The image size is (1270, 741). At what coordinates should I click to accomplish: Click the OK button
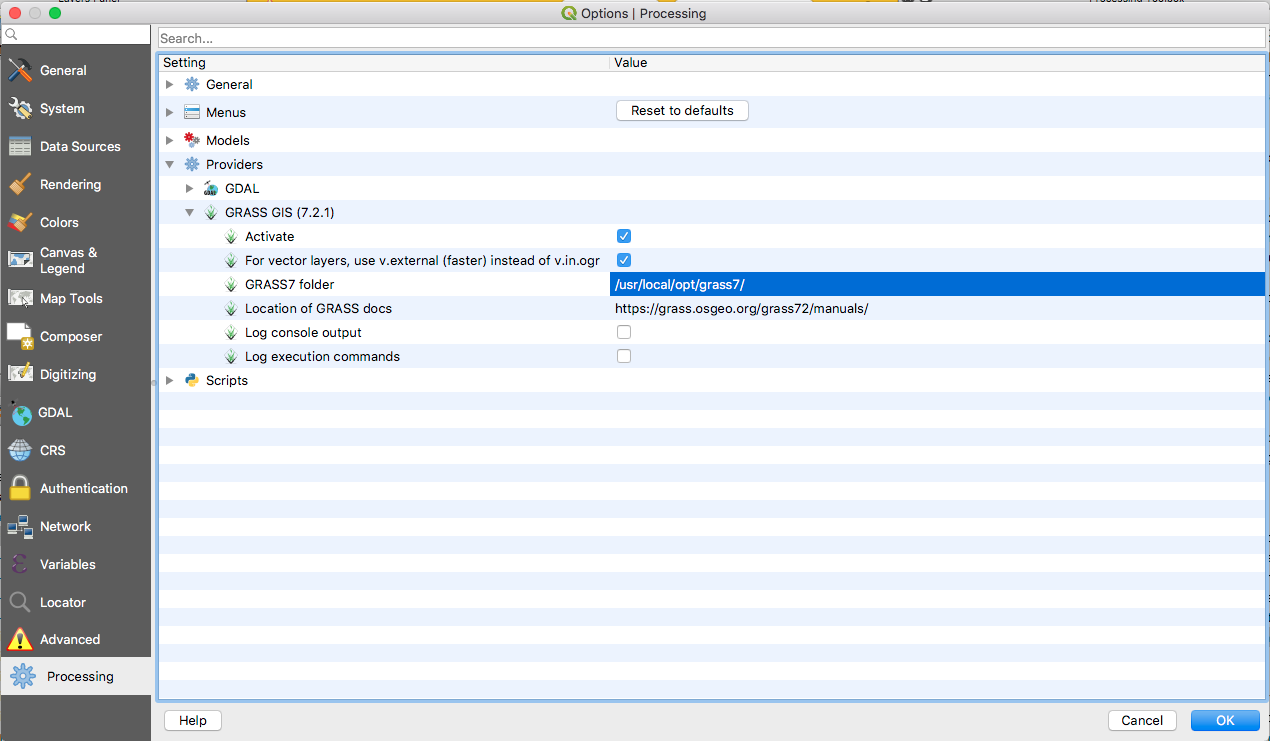click(1225, 721)
